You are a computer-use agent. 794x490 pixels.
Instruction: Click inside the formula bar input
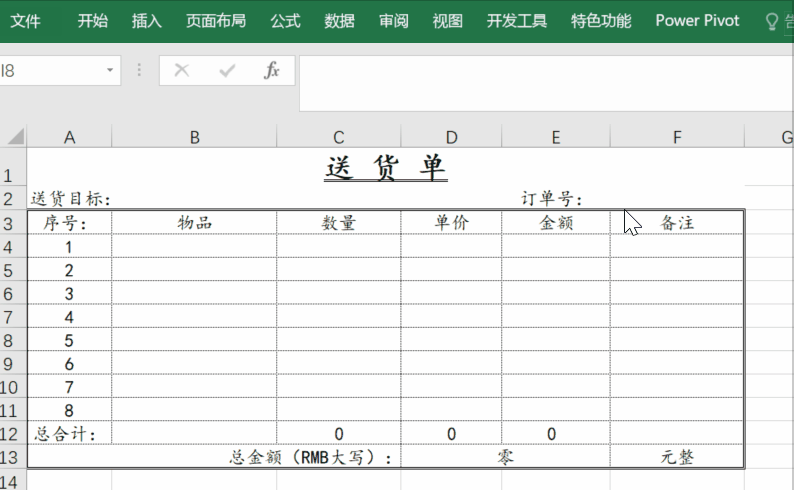(546, 84)
